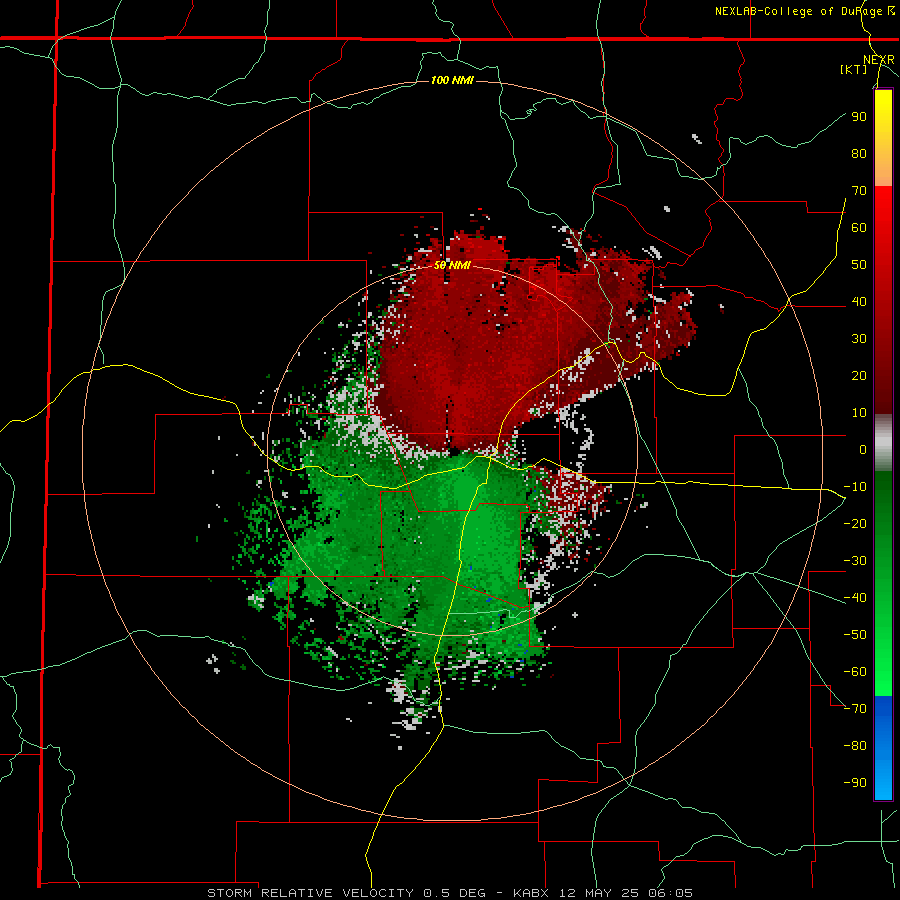This screenshot has width=900, height=900.
Task: Click the "50 NMI" range ring label
Action: pos(452,265)
